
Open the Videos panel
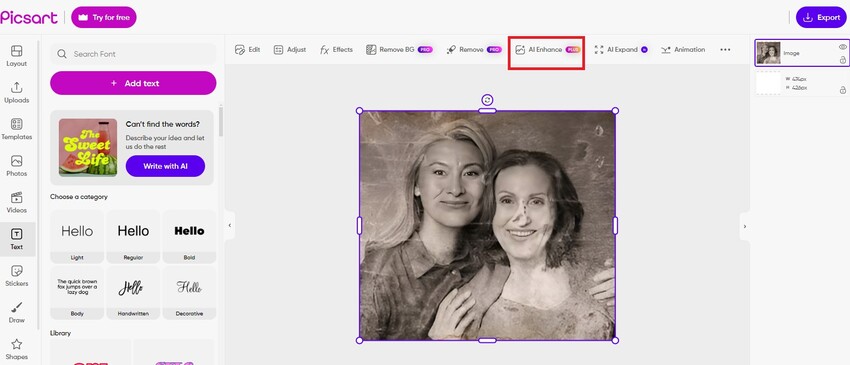coord(16,202)
